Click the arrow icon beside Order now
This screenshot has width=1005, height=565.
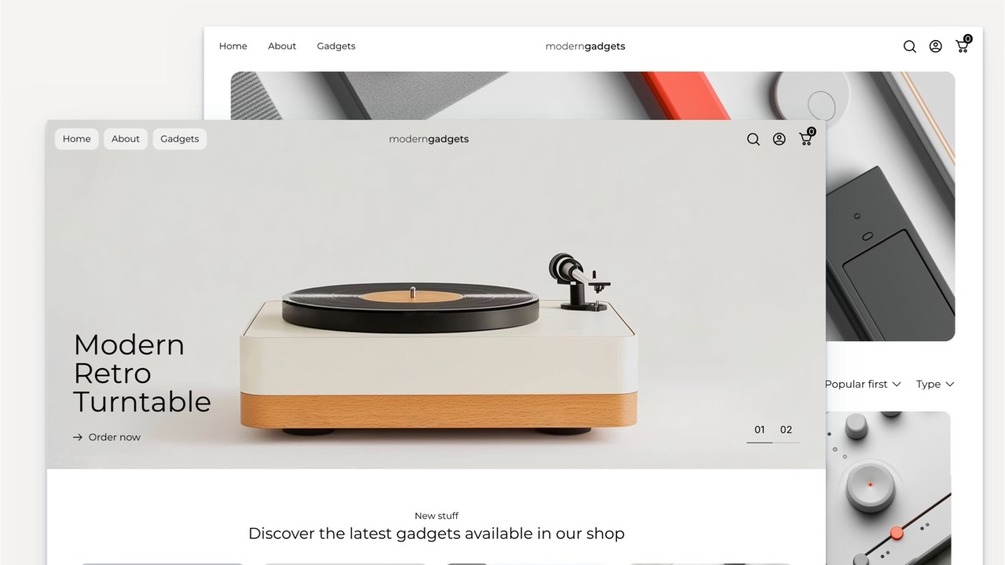pos(78,438)
